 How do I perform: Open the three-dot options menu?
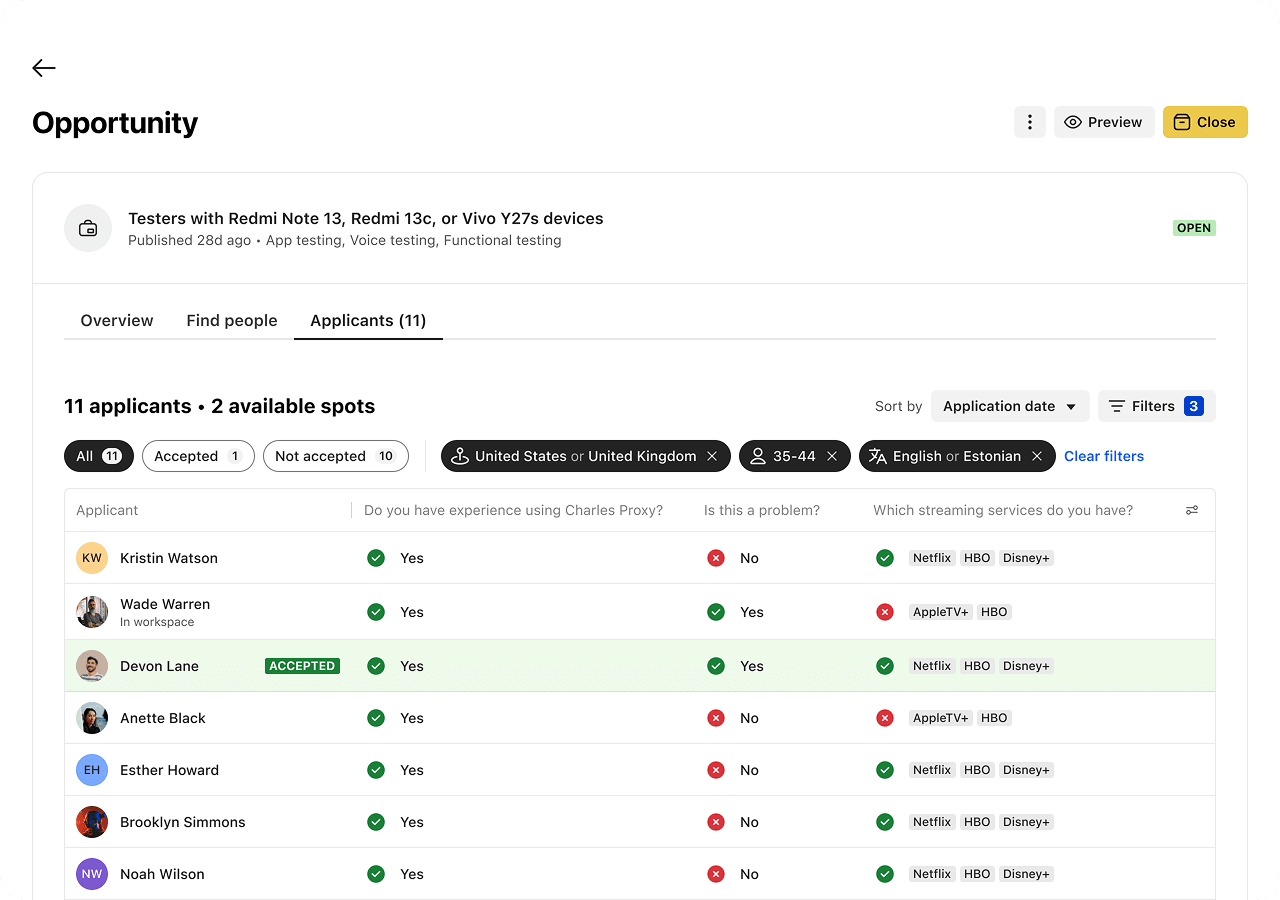coord(1029,121)
